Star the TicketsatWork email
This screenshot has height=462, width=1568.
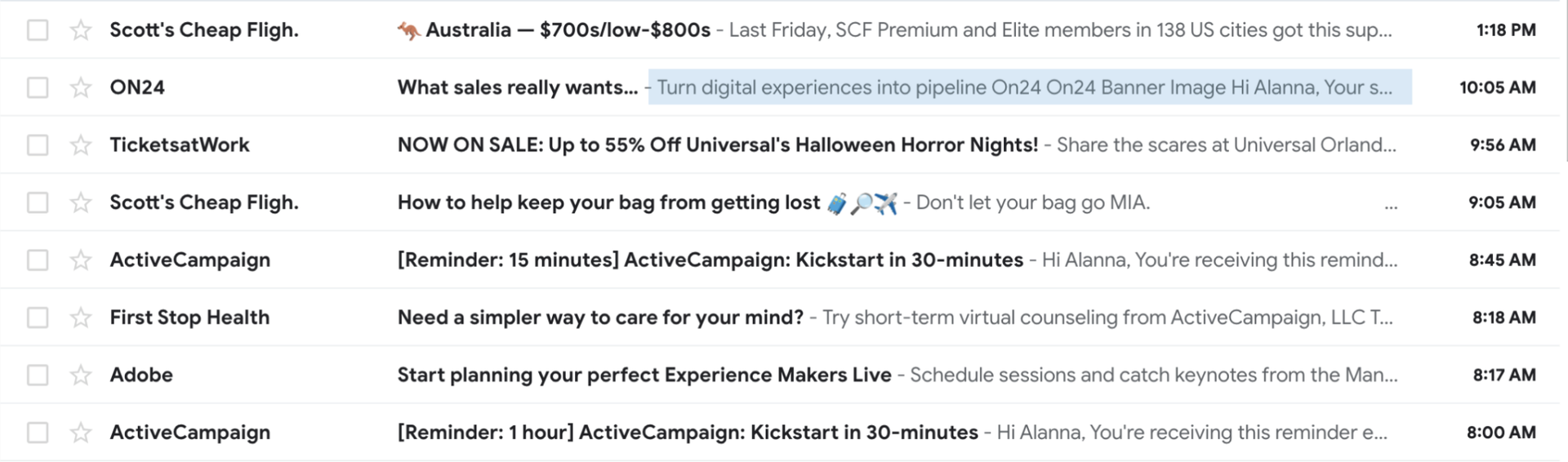pos(81,145)
